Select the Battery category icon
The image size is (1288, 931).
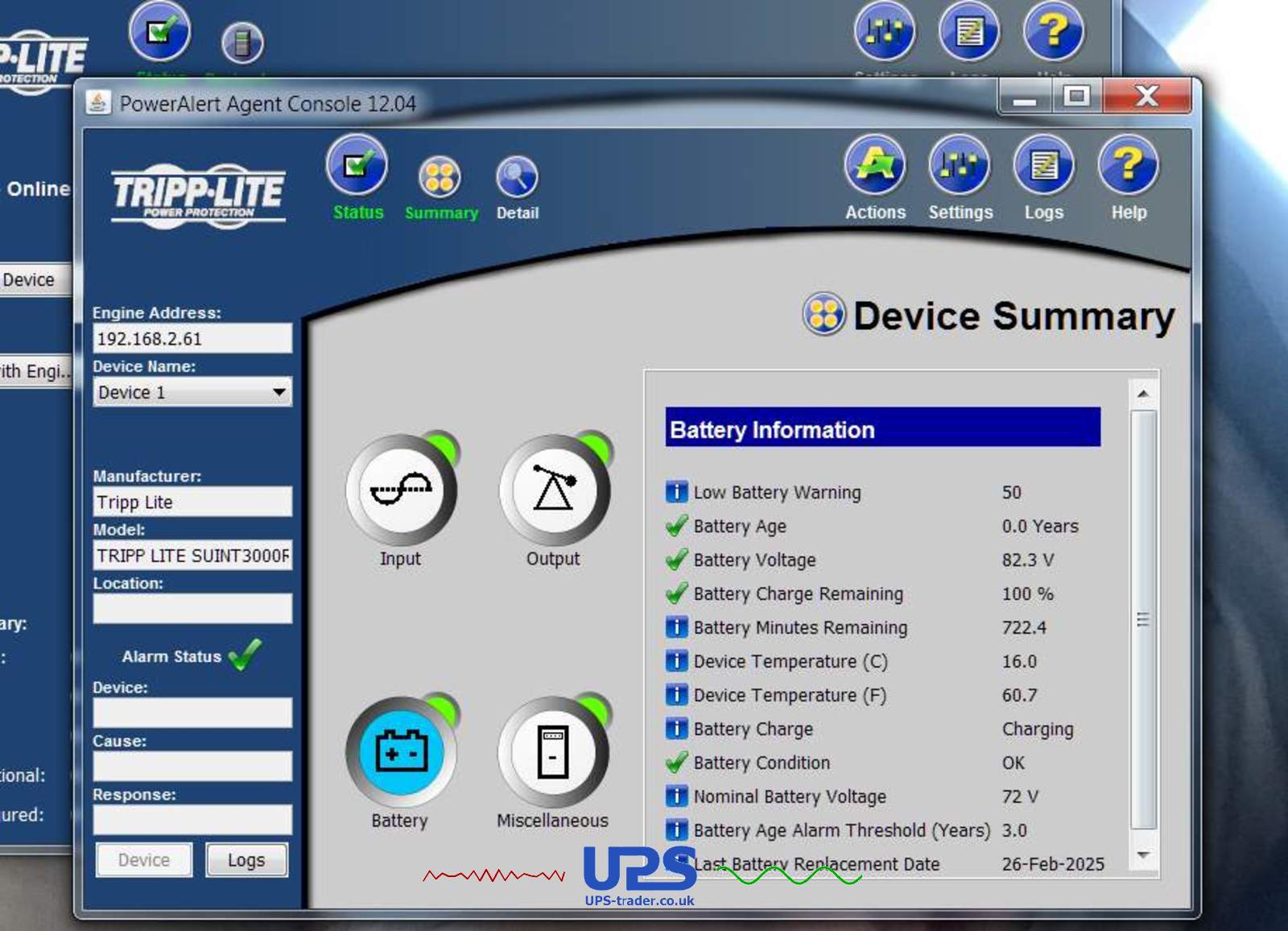click(402, 751)
